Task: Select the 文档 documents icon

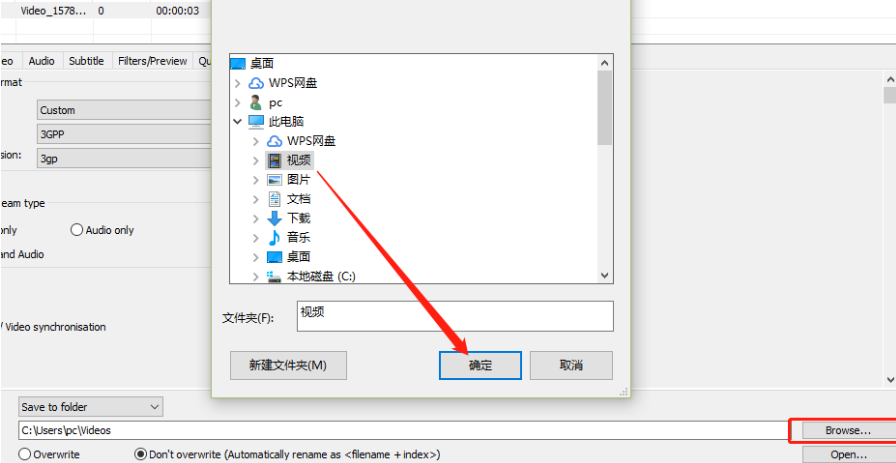Action: point(274,199)
